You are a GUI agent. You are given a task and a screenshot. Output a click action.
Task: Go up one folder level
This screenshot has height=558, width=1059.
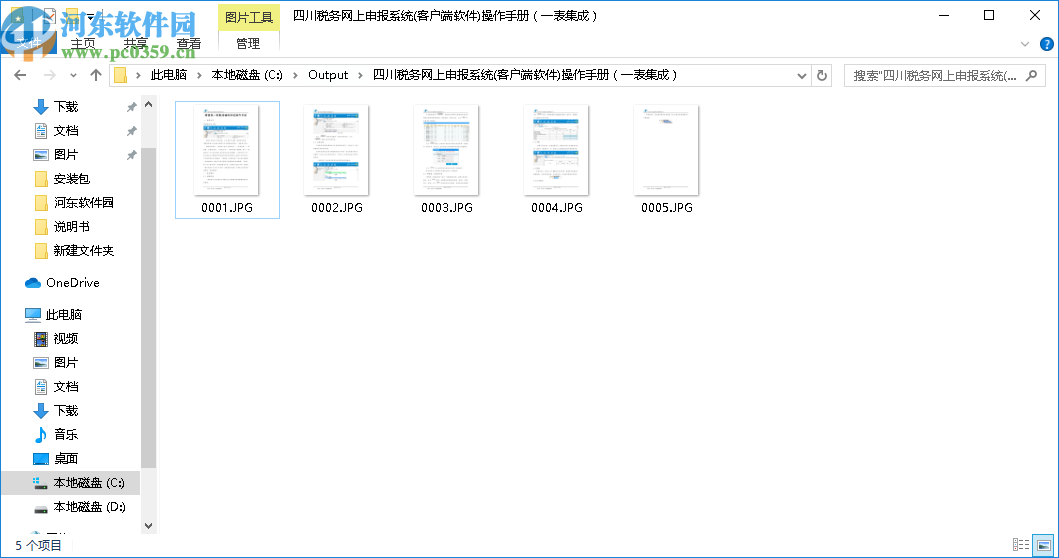click(96, 75)
